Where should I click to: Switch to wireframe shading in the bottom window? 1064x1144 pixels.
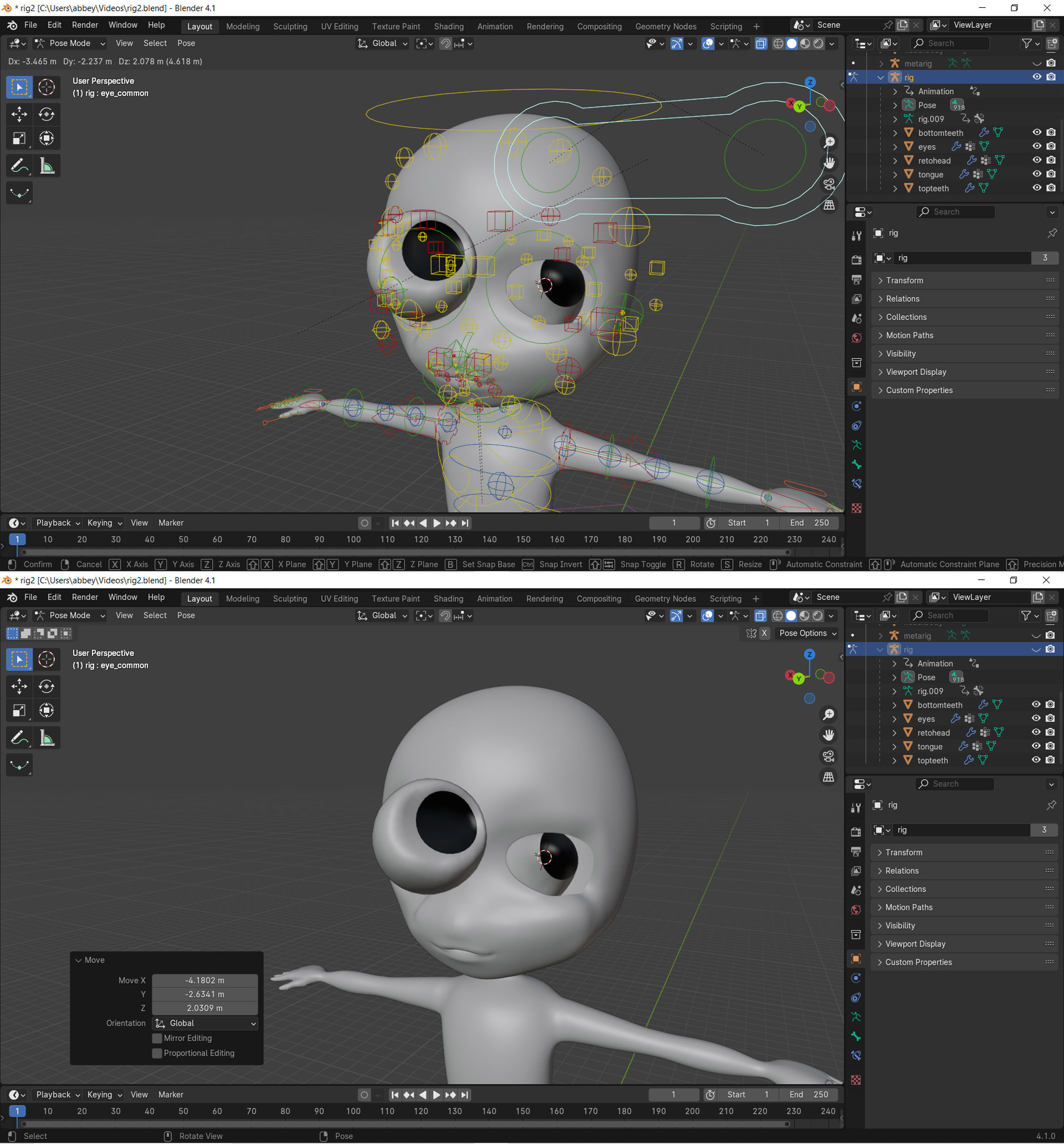pos(778,616)
